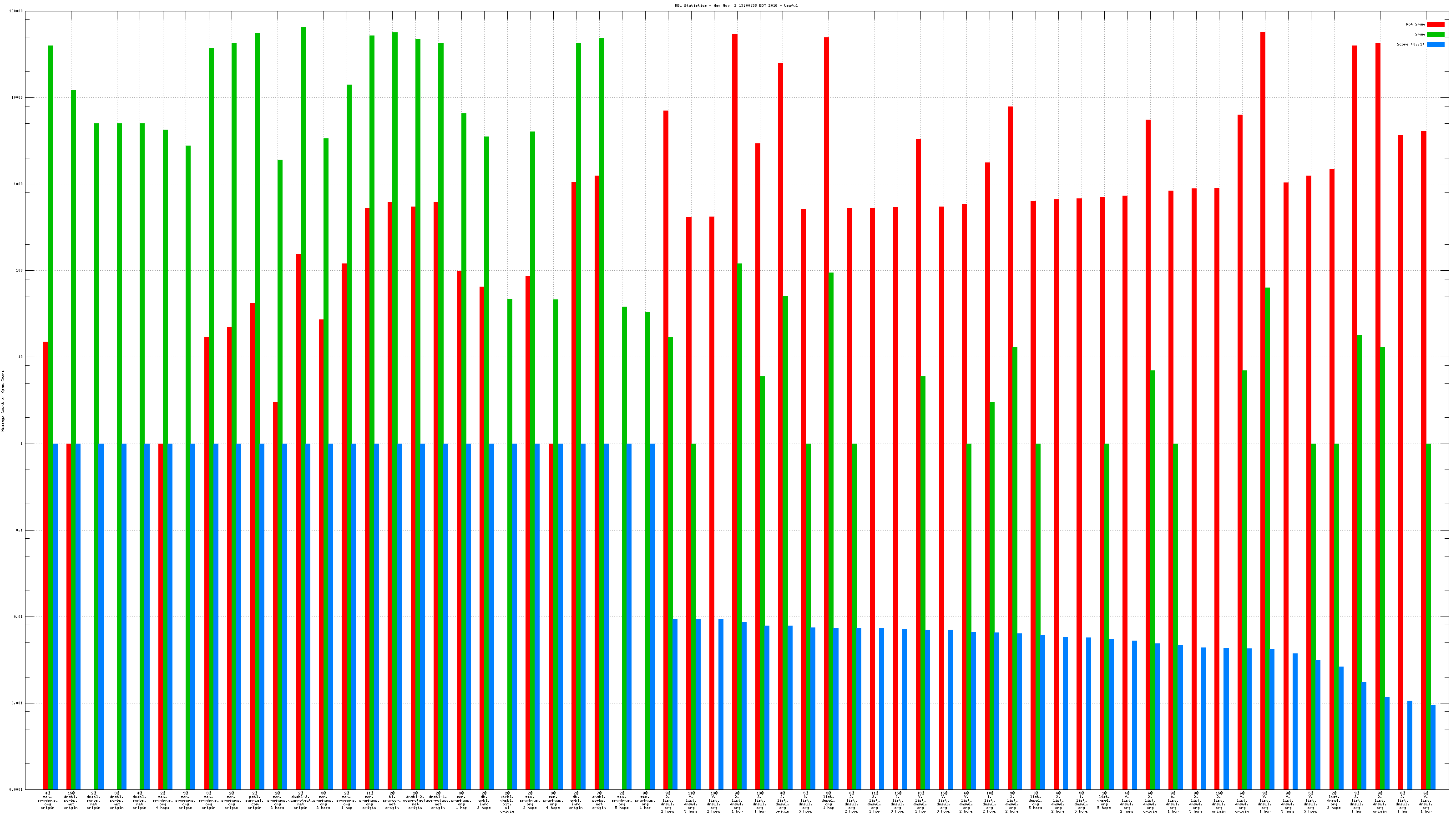Click the db.wpbl.info 3 hops label

click(x=485, y=800)
